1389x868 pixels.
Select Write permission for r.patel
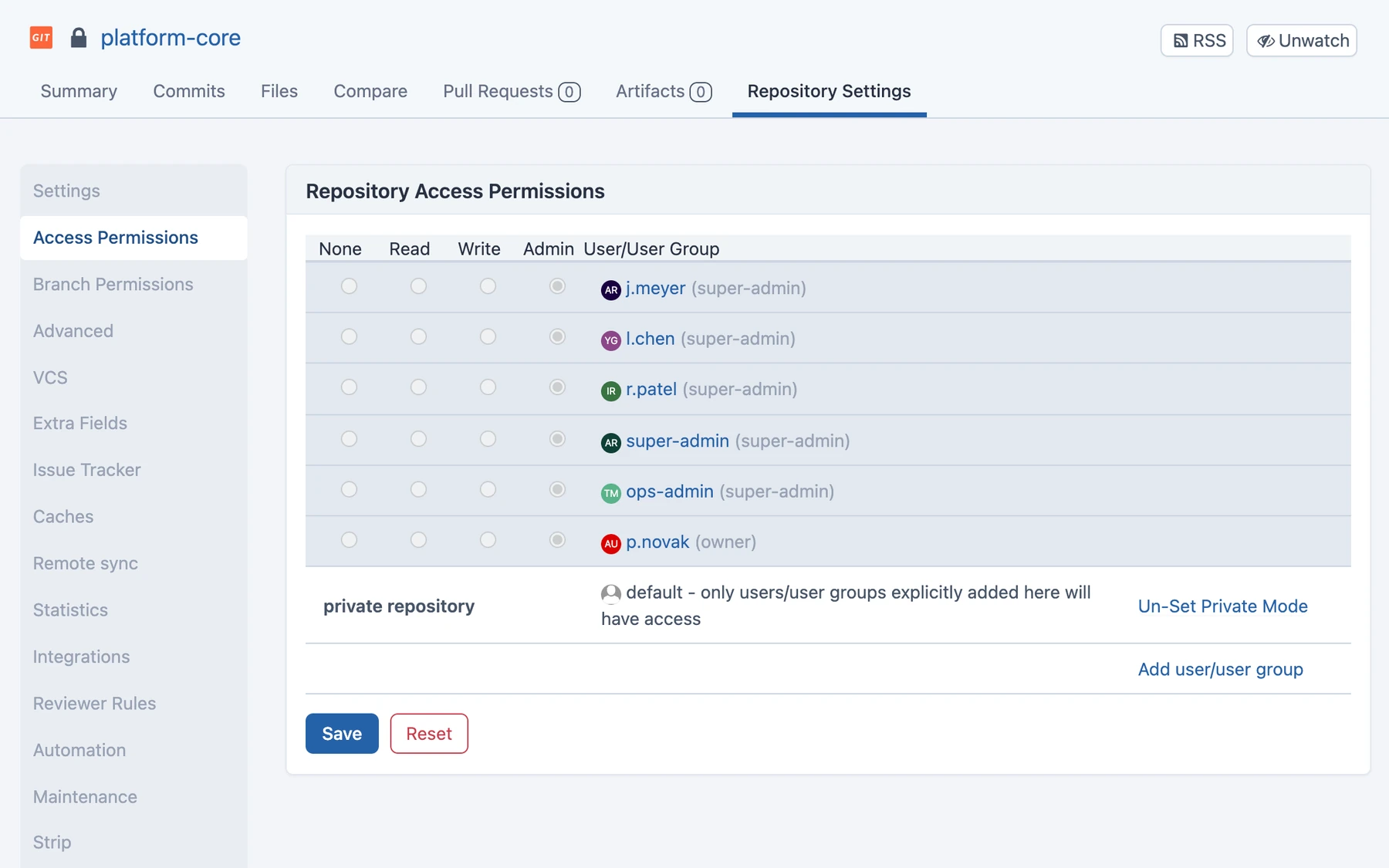pos(488,387)
